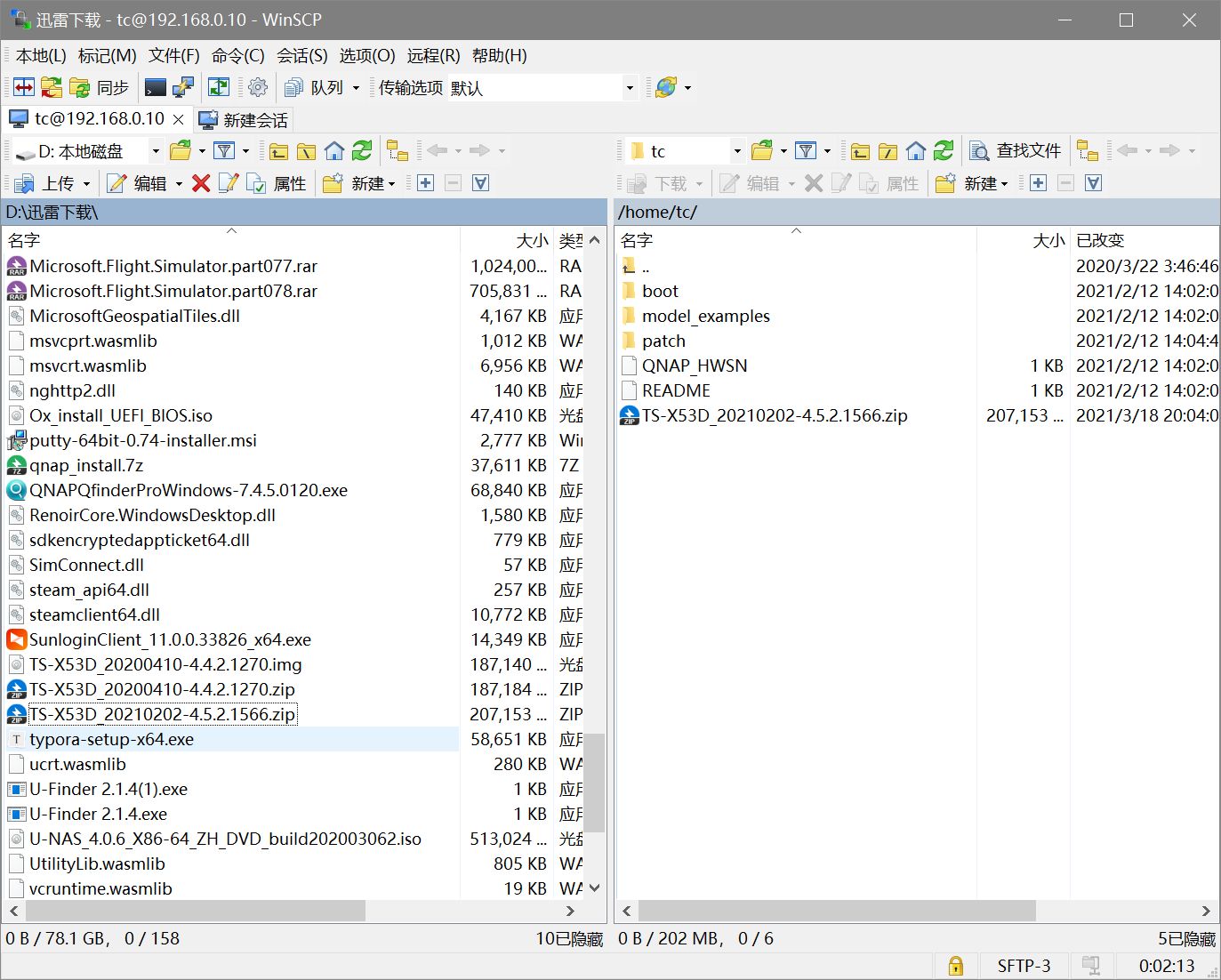Click 查找文件 find files button
This screenshot has width=1221, height=980.
click(1016, 150)
